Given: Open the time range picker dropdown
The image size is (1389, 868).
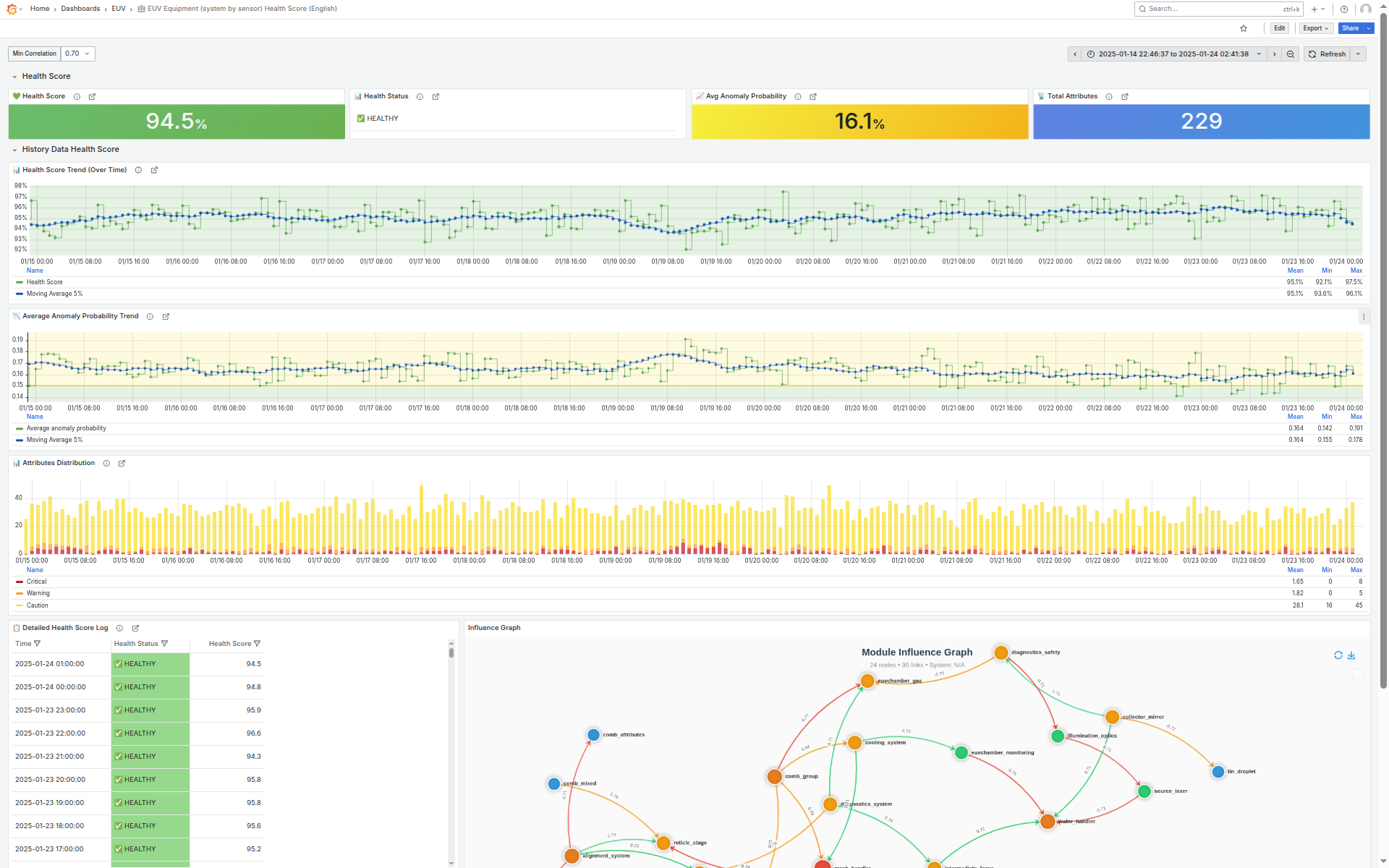Looking at the screenshot, I should [1260, 54].
